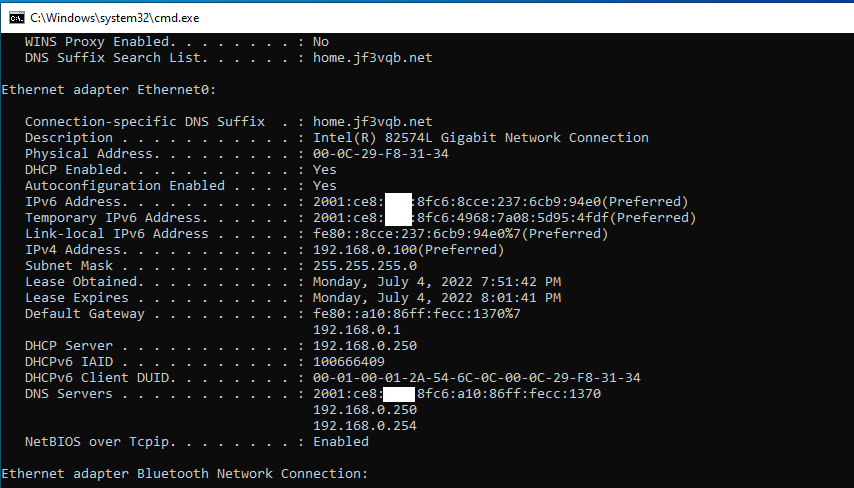Viewport: 854px width, 488px height.
Task: Click the Physical Address value 00-0C-29-F8-31-34
Action: click(381, 154)
